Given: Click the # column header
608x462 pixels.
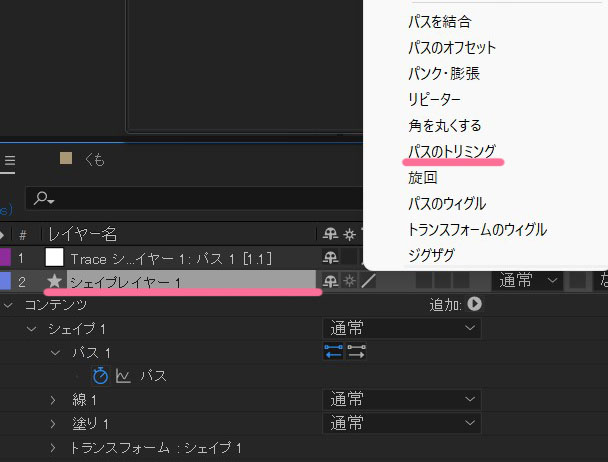Looking at the screenshot, I should pos(23,235).
